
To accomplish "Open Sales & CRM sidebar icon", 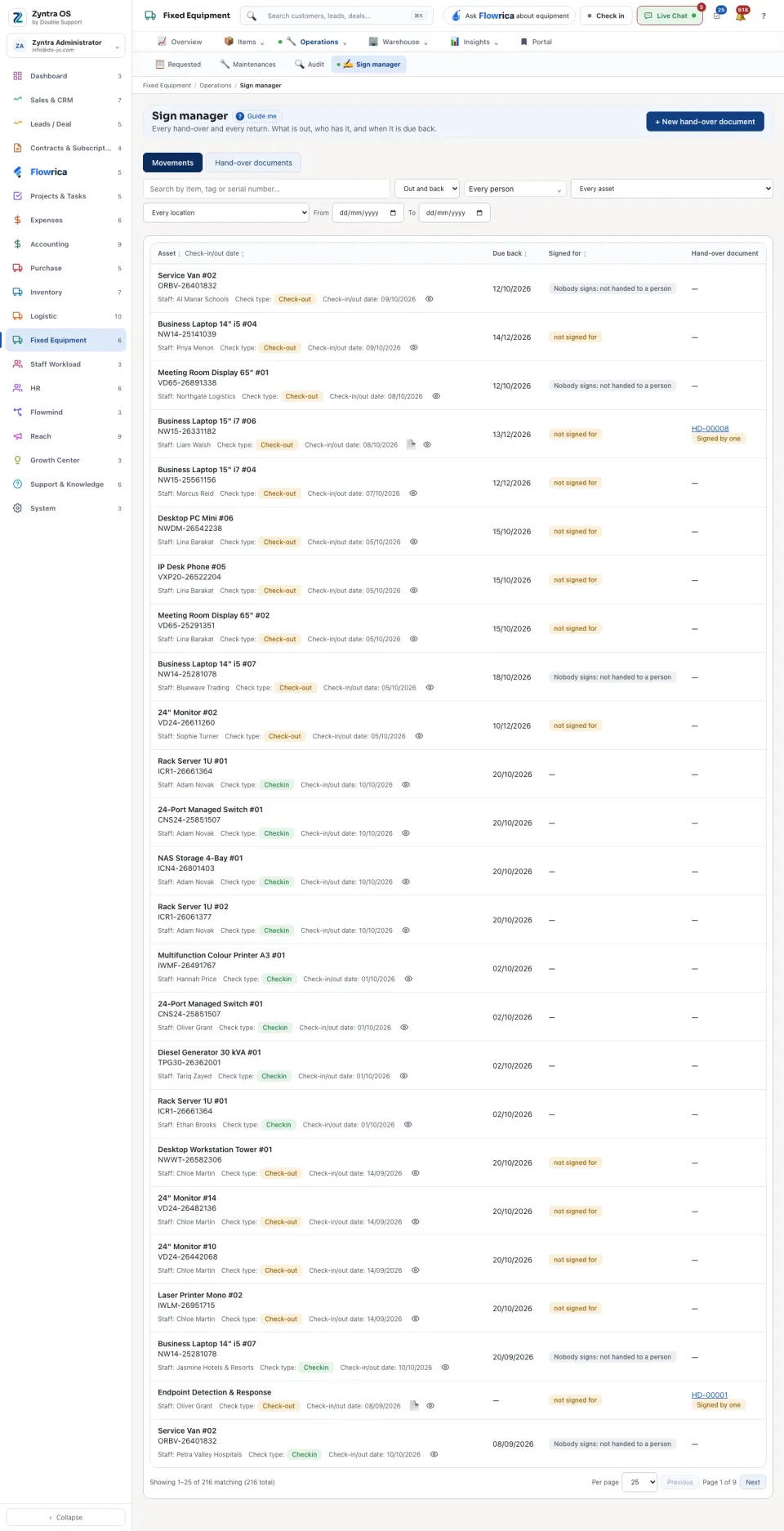I will (x=18, y=100).
